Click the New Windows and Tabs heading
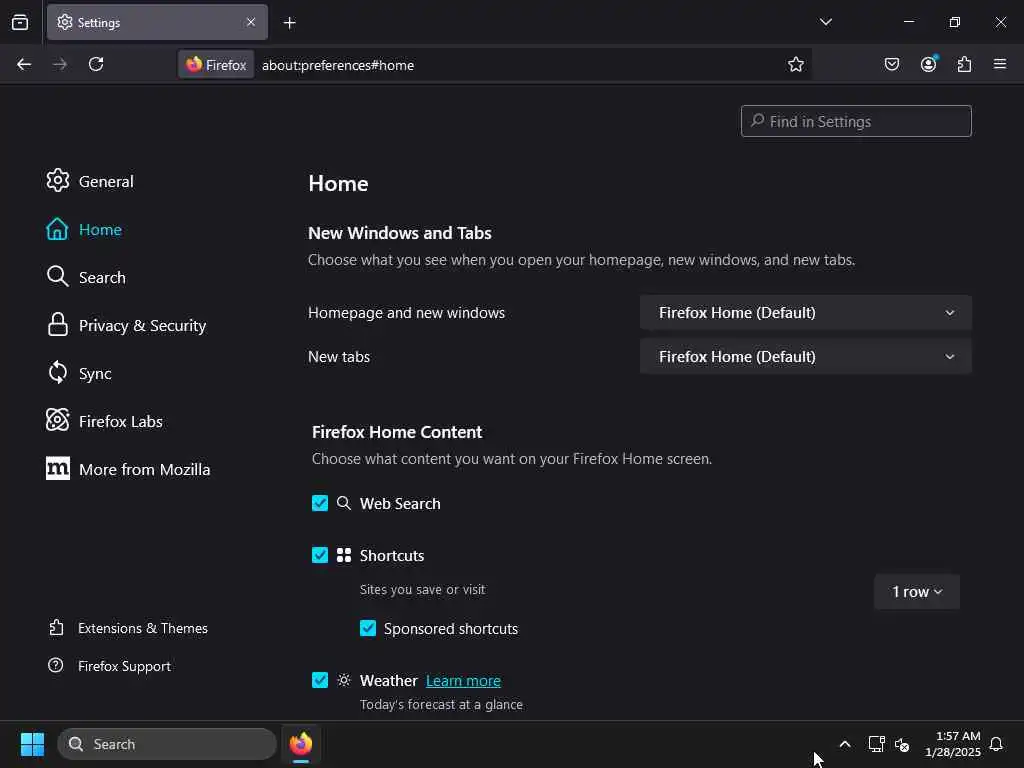The image size is (1024, 768). (x=400, y=232)
